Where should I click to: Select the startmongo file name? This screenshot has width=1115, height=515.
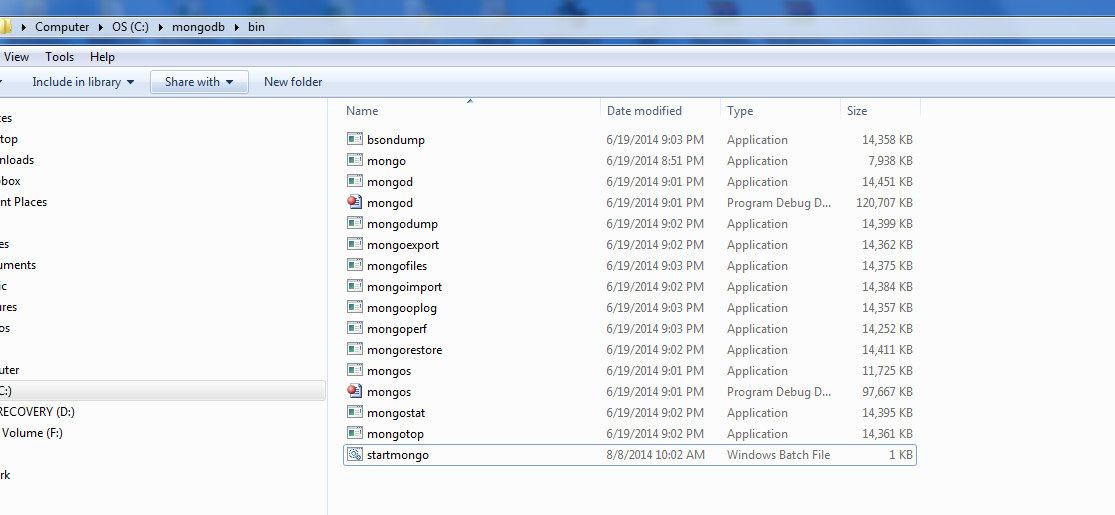pyautogui.click(x=398, y=455)
